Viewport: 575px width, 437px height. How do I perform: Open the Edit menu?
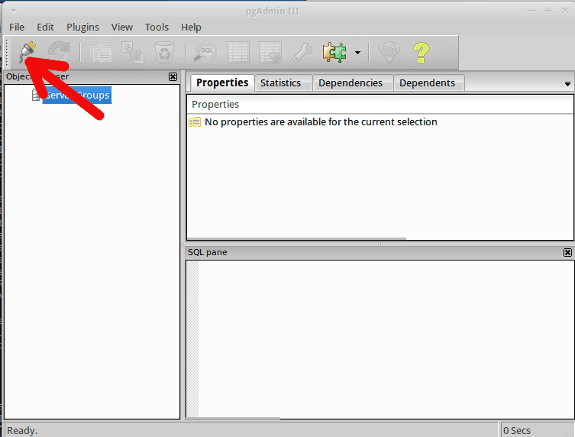[x=45, y=27]
